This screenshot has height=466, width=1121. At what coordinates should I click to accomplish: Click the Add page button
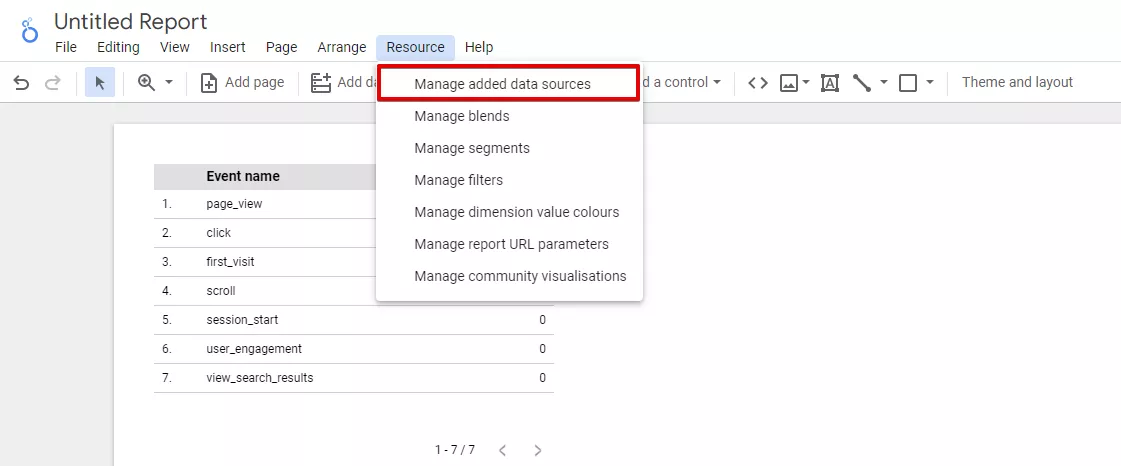(242, 83)
